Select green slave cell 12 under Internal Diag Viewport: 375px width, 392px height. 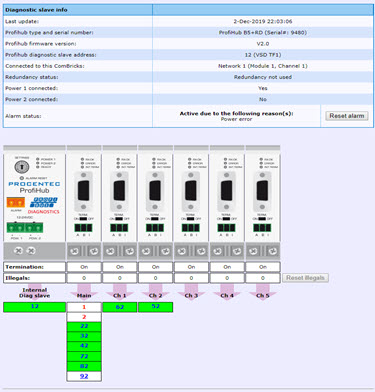34,307
